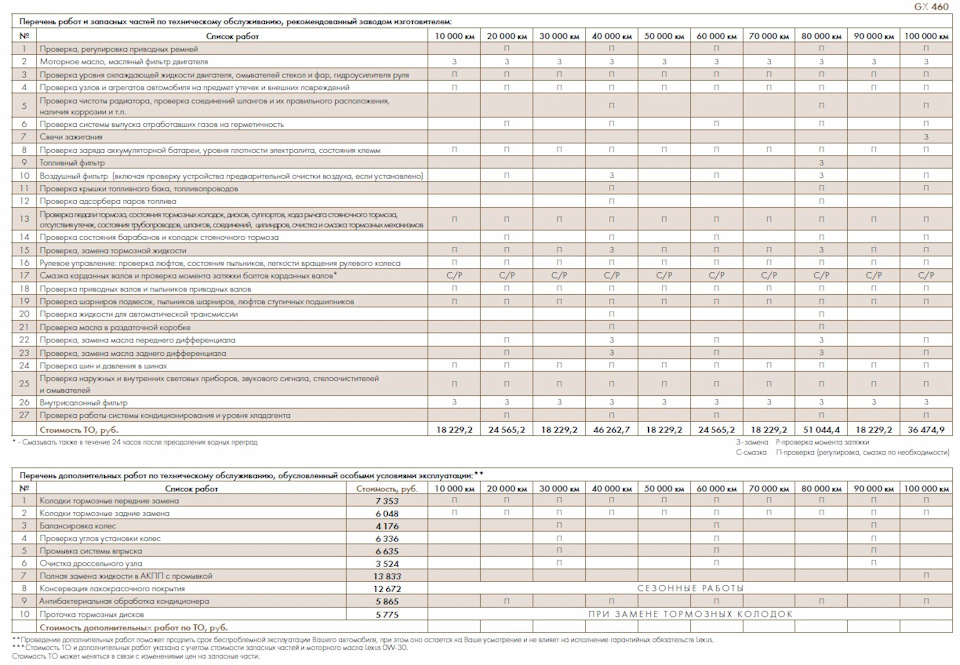Click row starting 'Проверка работы системы кондиционирования'
Viewport: 960px width, 665px height.
482,415
